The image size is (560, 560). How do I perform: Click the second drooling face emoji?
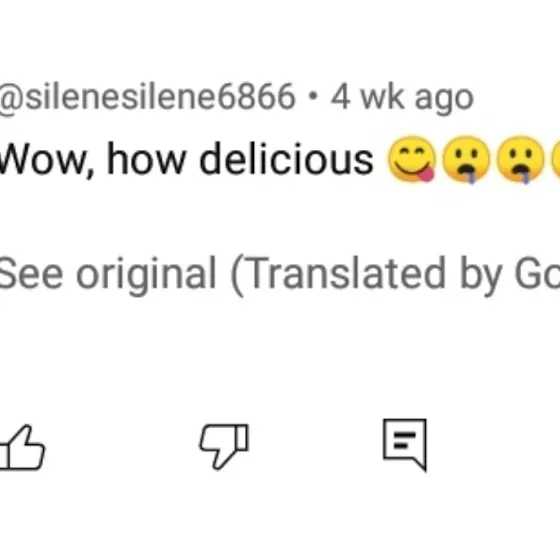point(521,159)
